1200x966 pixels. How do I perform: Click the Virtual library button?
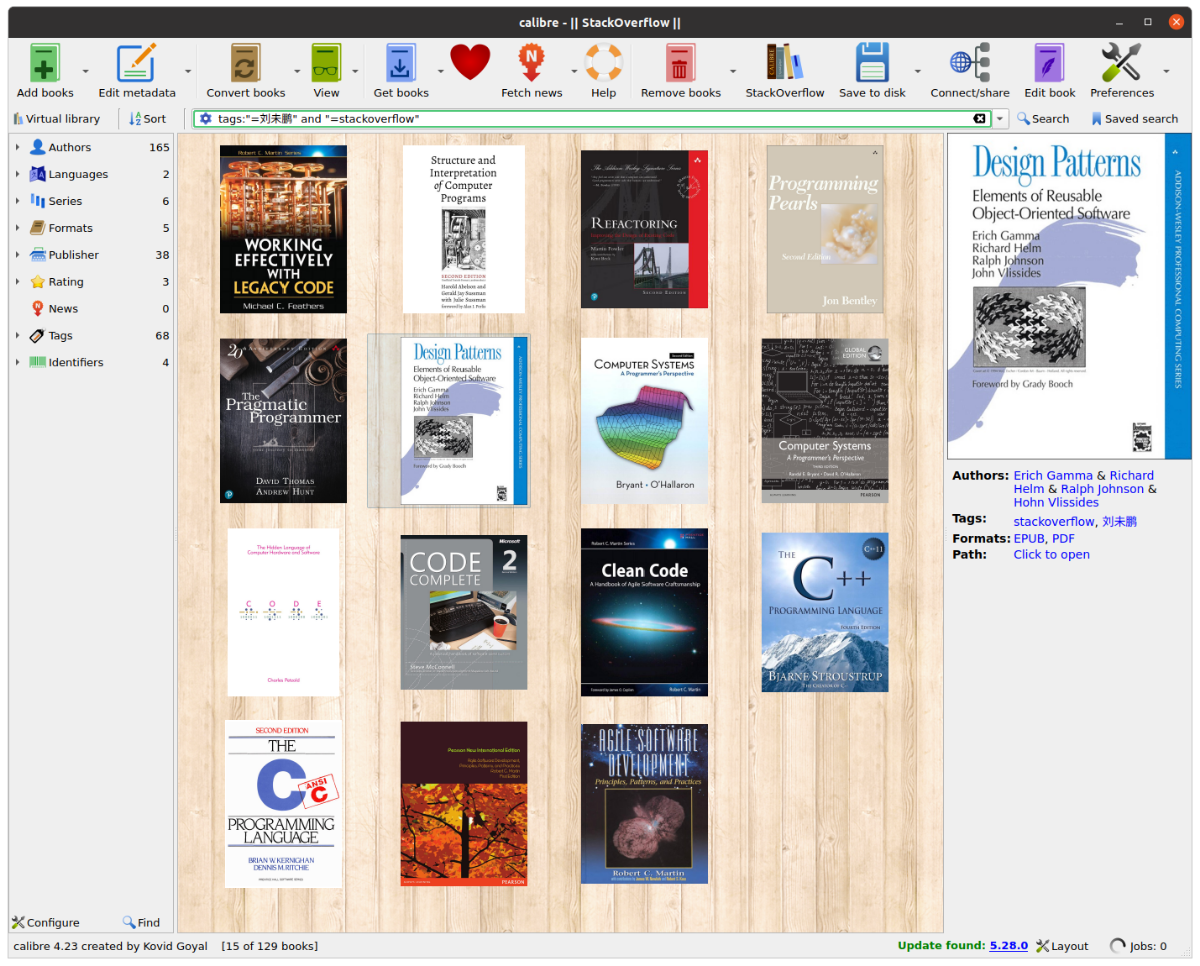point(56,119)
